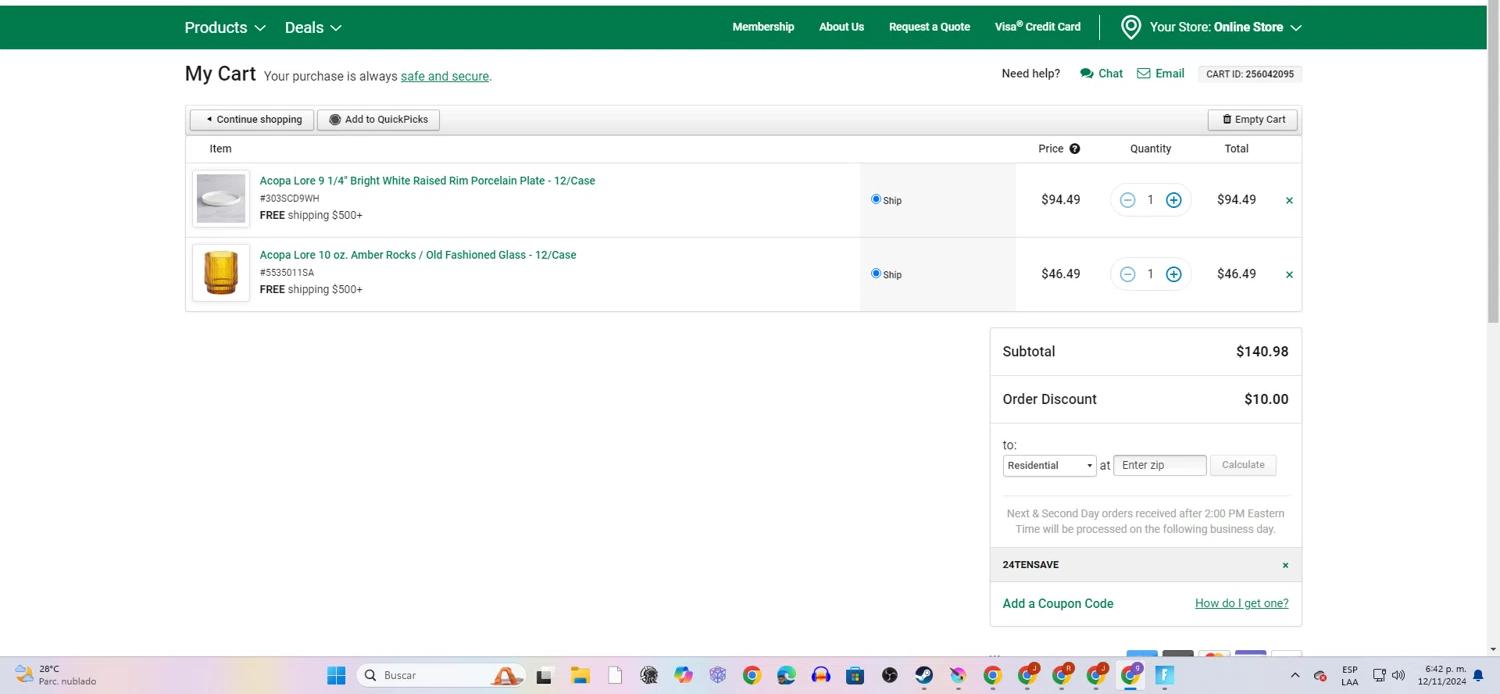
Task: Open Request a Quote
Action: click(x=929, y=27)
